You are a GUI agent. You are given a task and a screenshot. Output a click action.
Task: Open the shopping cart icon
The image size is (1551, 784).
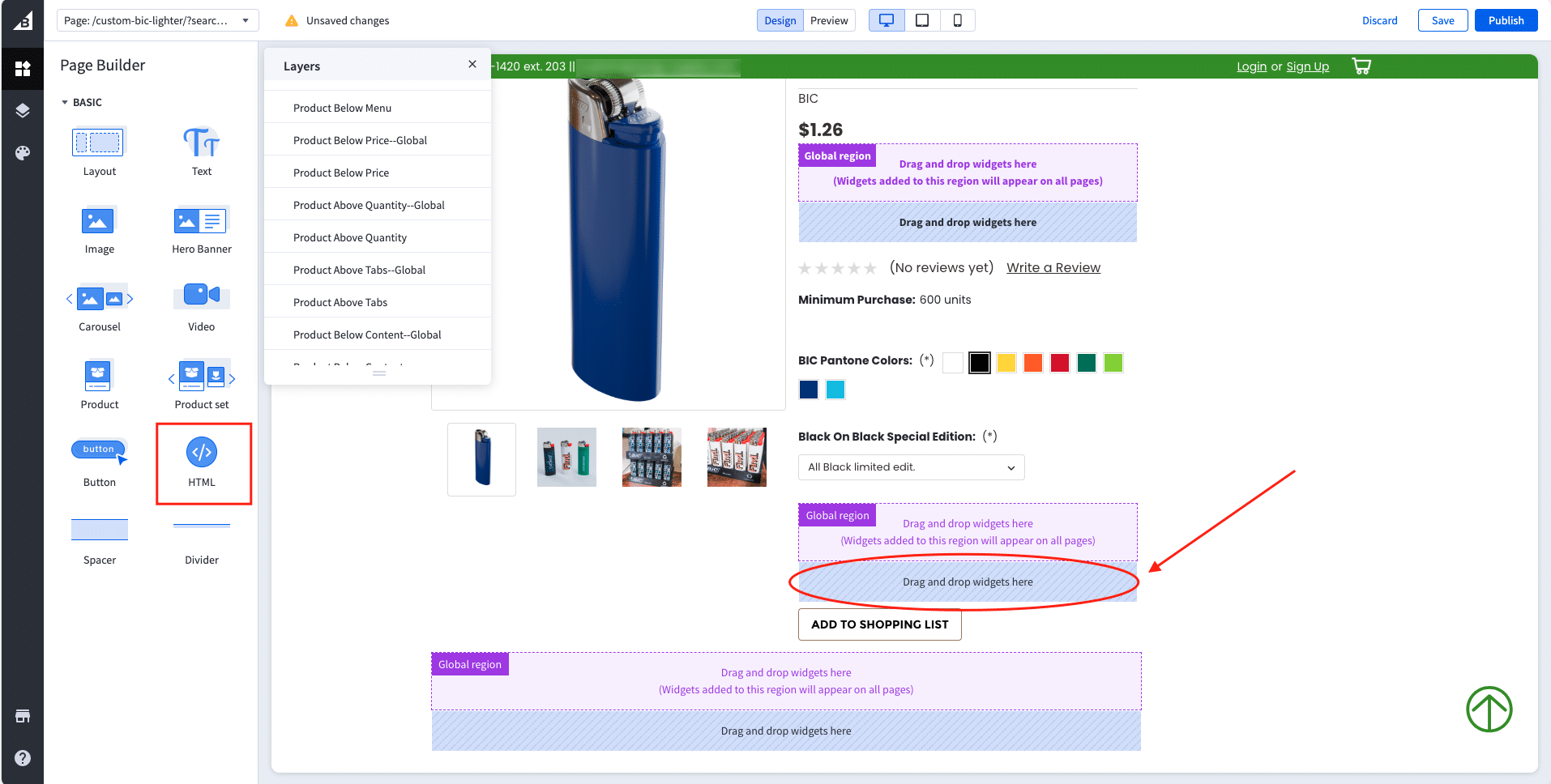(1361, 66)
